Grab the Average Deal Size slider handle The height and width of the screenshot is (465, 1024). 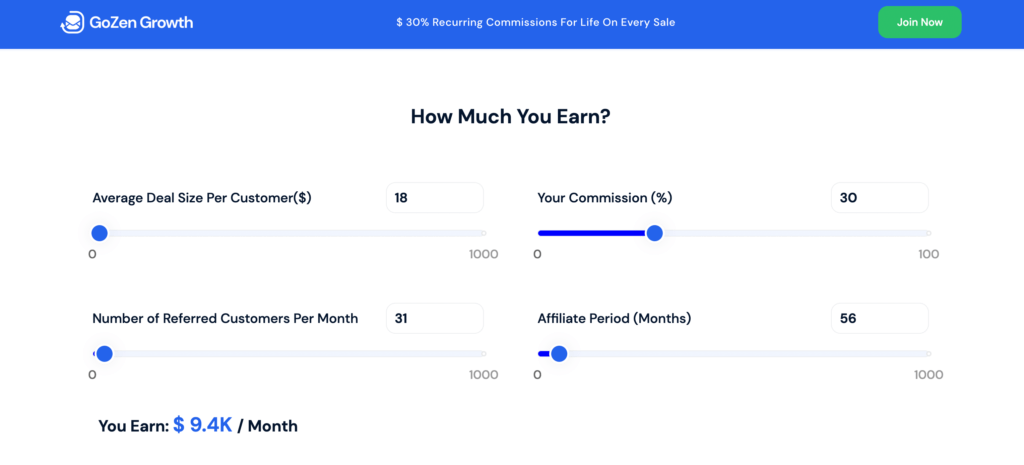point(99,233)
